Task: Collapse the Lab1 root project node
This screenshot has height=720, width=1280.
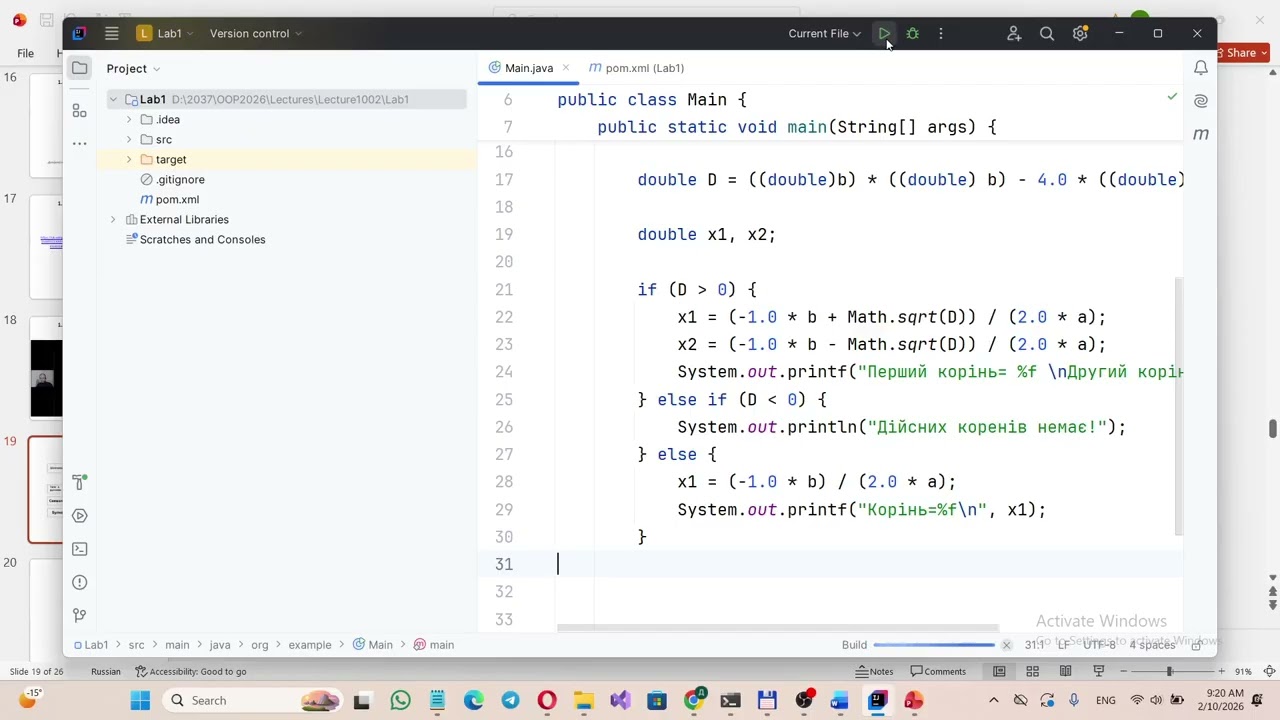Action: pos(113,99)
